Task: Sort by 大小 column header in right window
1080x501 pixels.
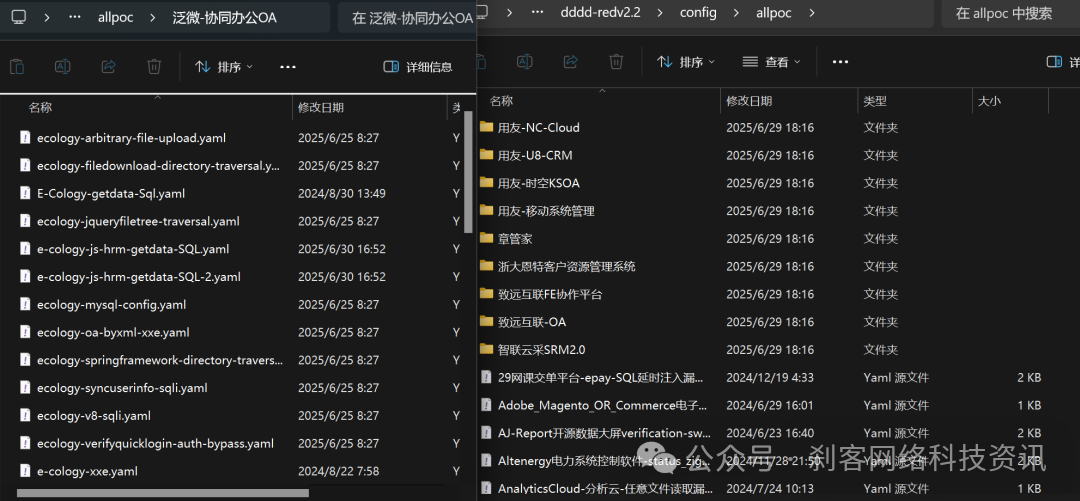Action: click(x=989, y=101)
